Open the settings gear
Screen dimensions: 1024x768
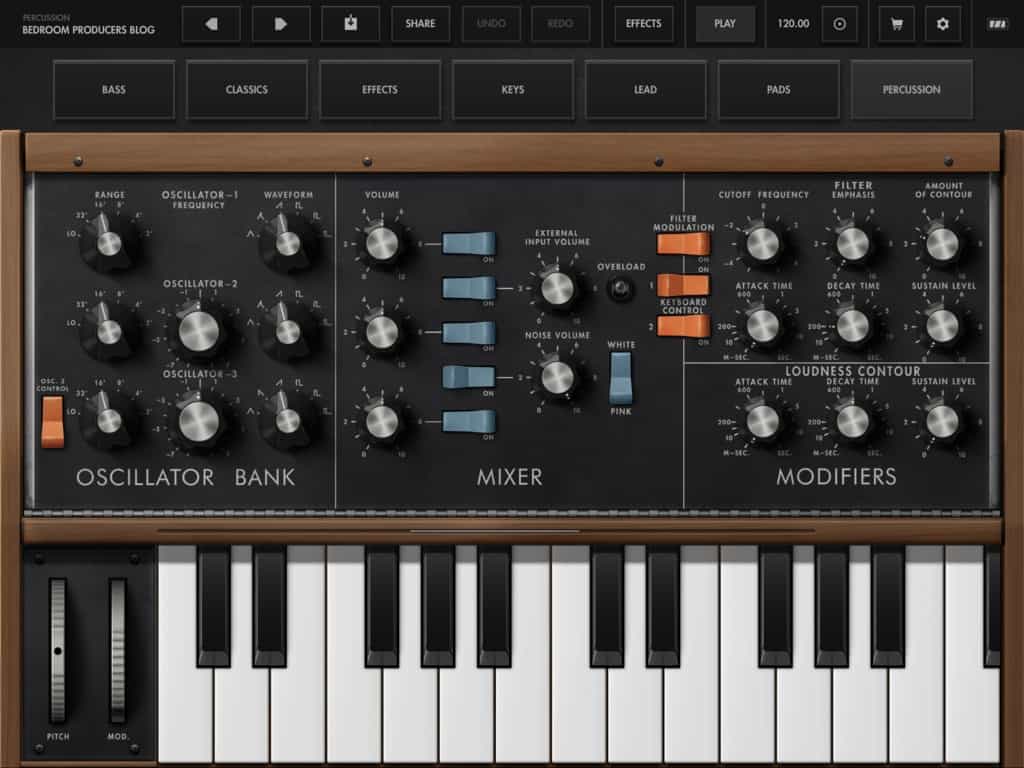(942, 24)
